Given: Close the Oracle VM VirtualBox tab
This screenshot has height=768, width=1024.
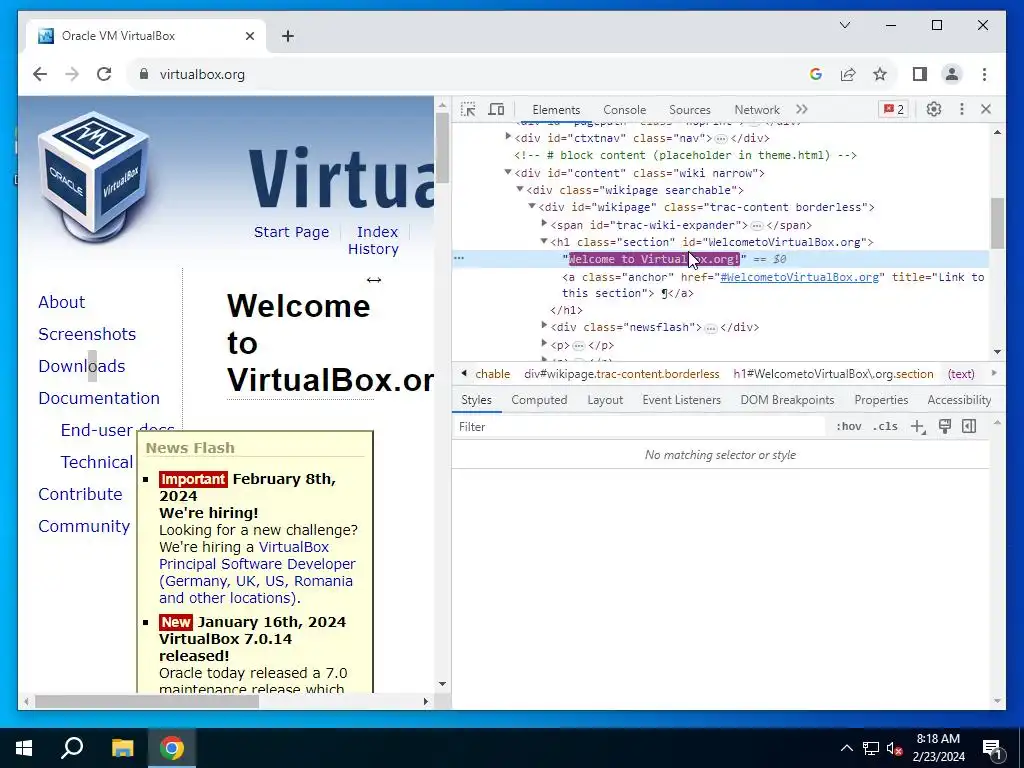Looking at the screenshot, I should pos(249,36).
